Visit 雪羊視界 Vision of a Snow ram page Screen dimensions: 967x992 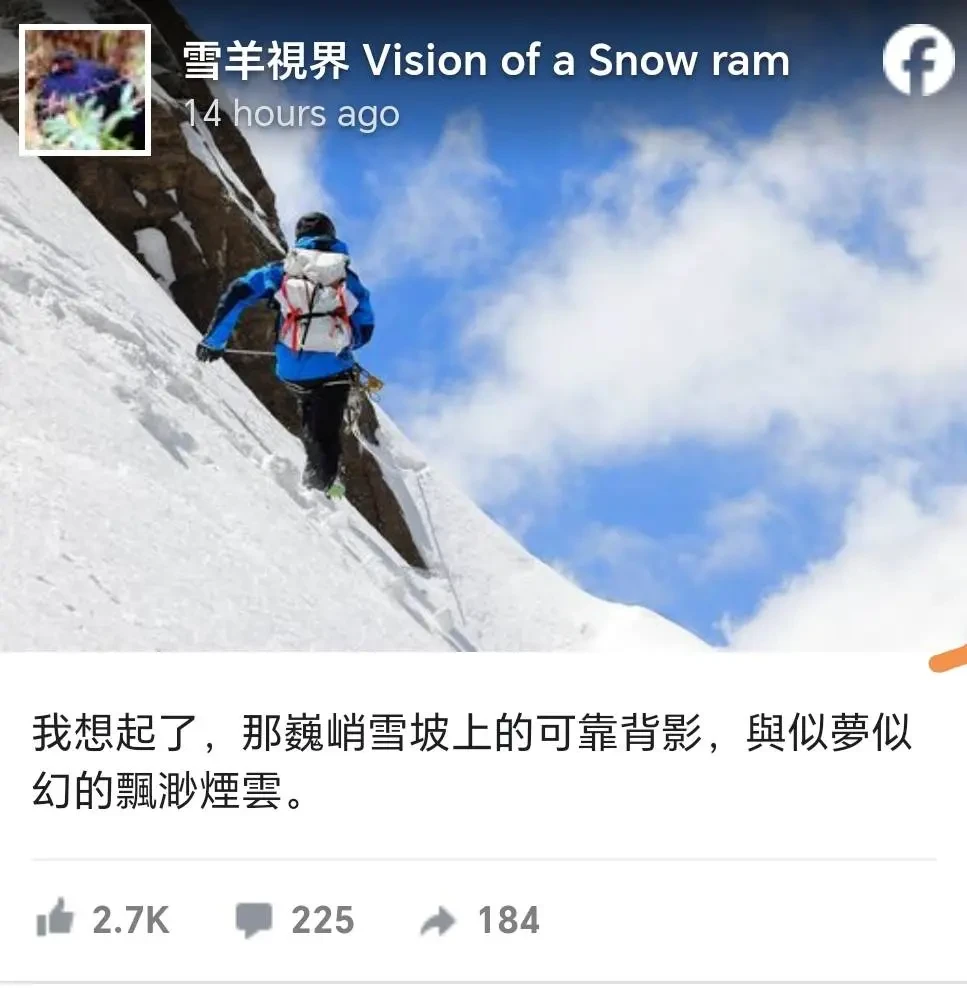(x=486, y=61)
